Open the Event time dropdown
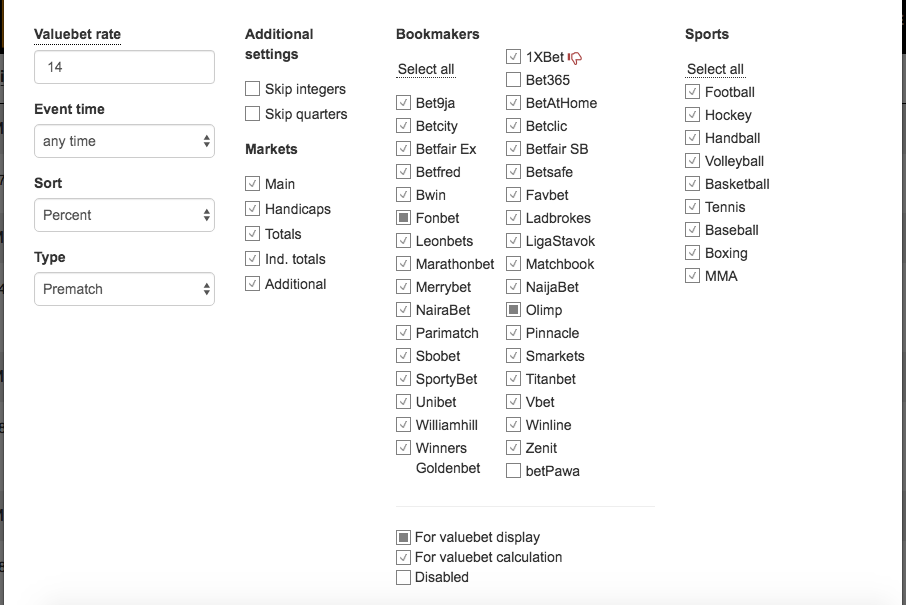906x605 pixels. (x=124, y=141)
